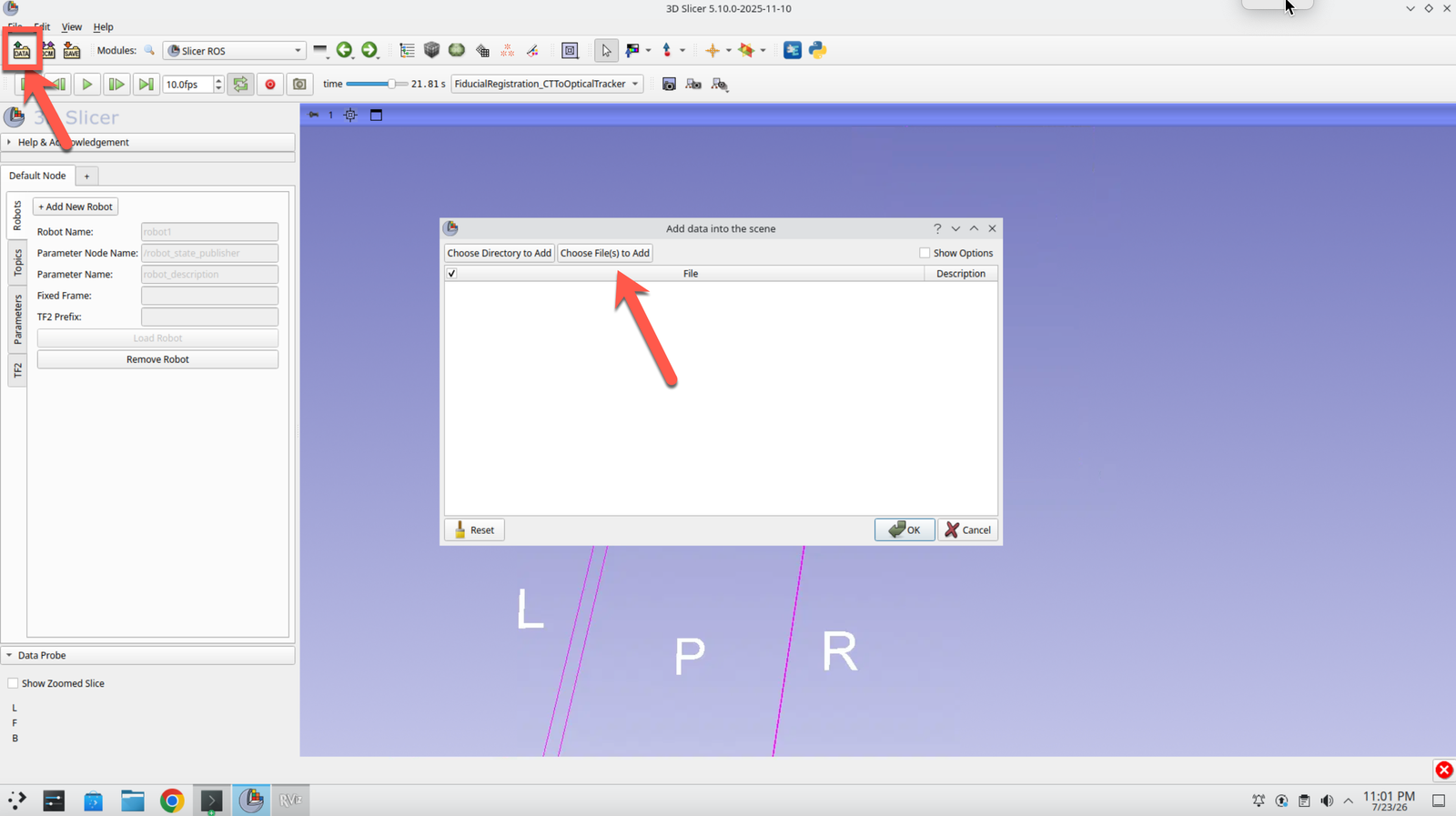Image resolution: width=1456 pixels, height=816 pixels.
Task: Play the sequence forward
Action: point(87,84)
